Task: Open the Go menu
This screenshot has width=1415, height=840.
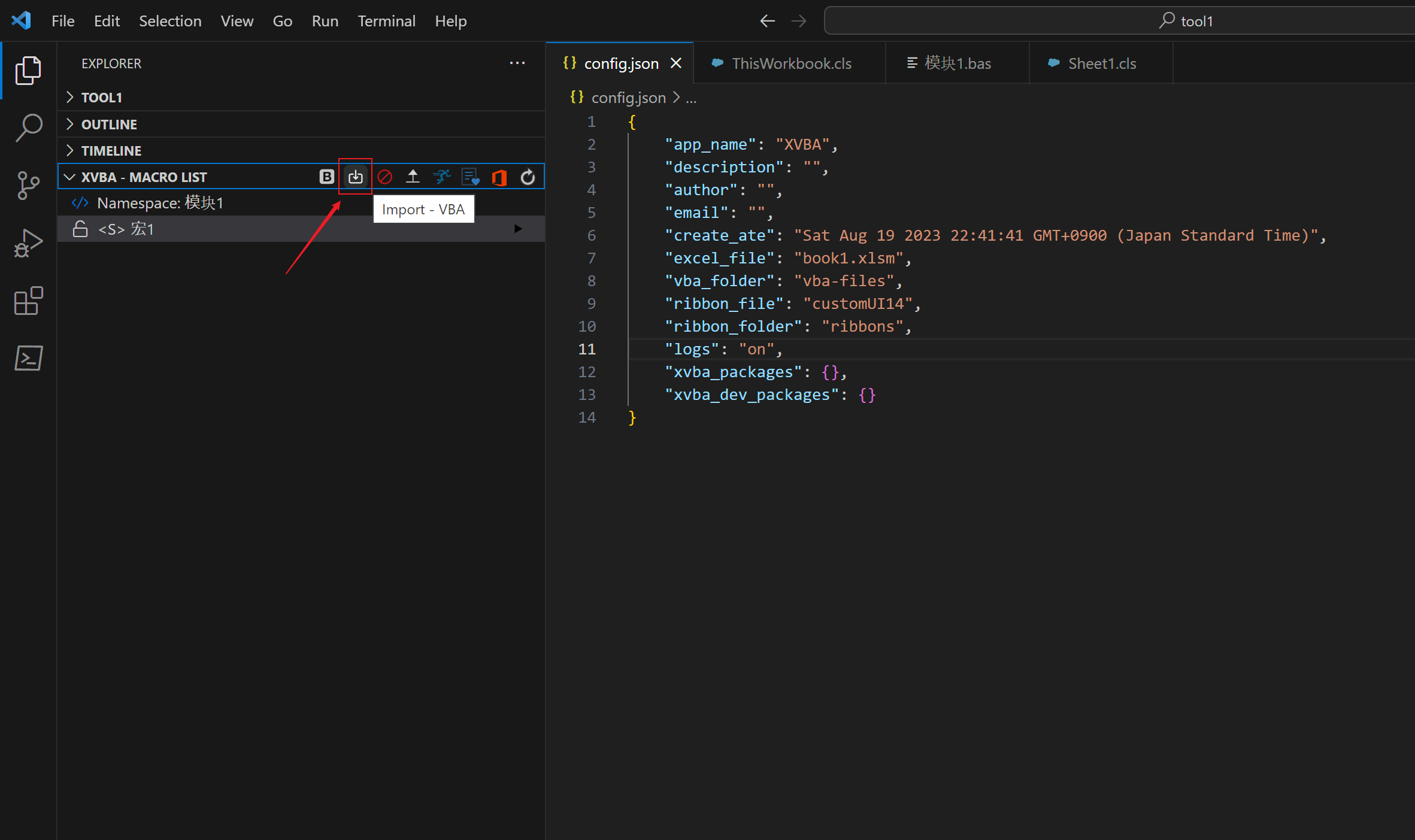Action: [282, 21]
